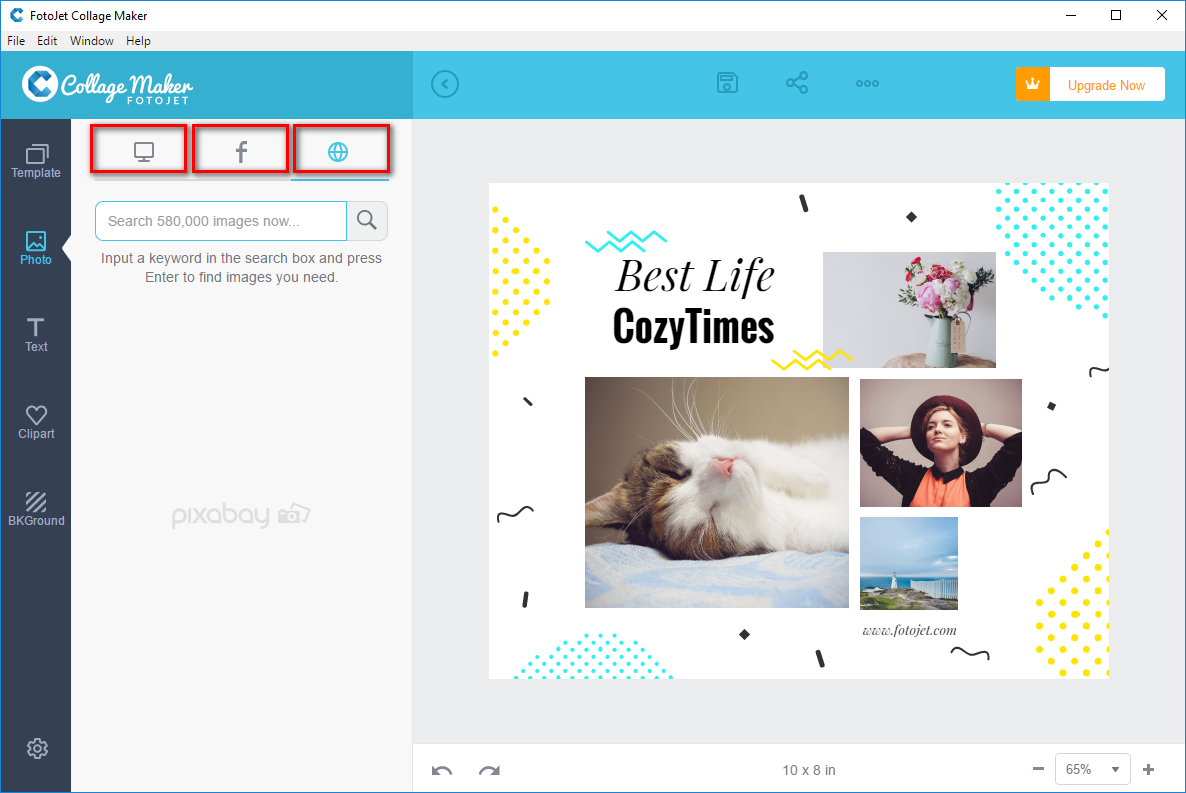Go back using the circled arrow
The image size is (1186, 793).
[445, 84]
